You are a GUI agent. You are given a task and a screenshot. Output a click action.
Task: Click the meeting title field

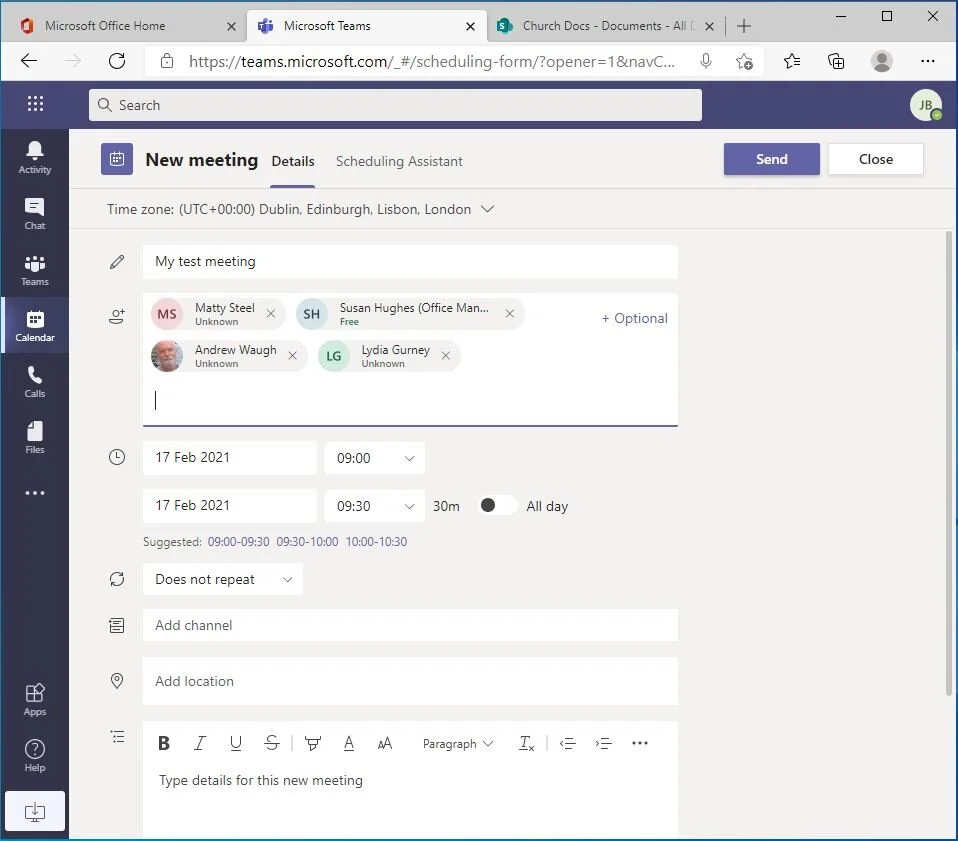coord(410,261)
